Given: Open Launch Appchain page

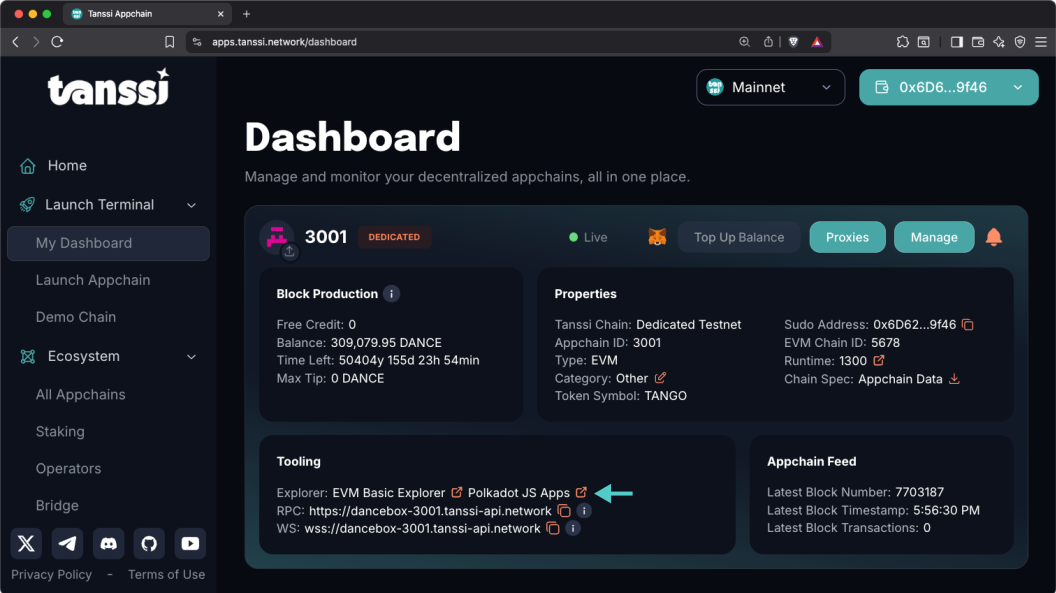Looking at the screenshot, I should [x=93, y=280].
